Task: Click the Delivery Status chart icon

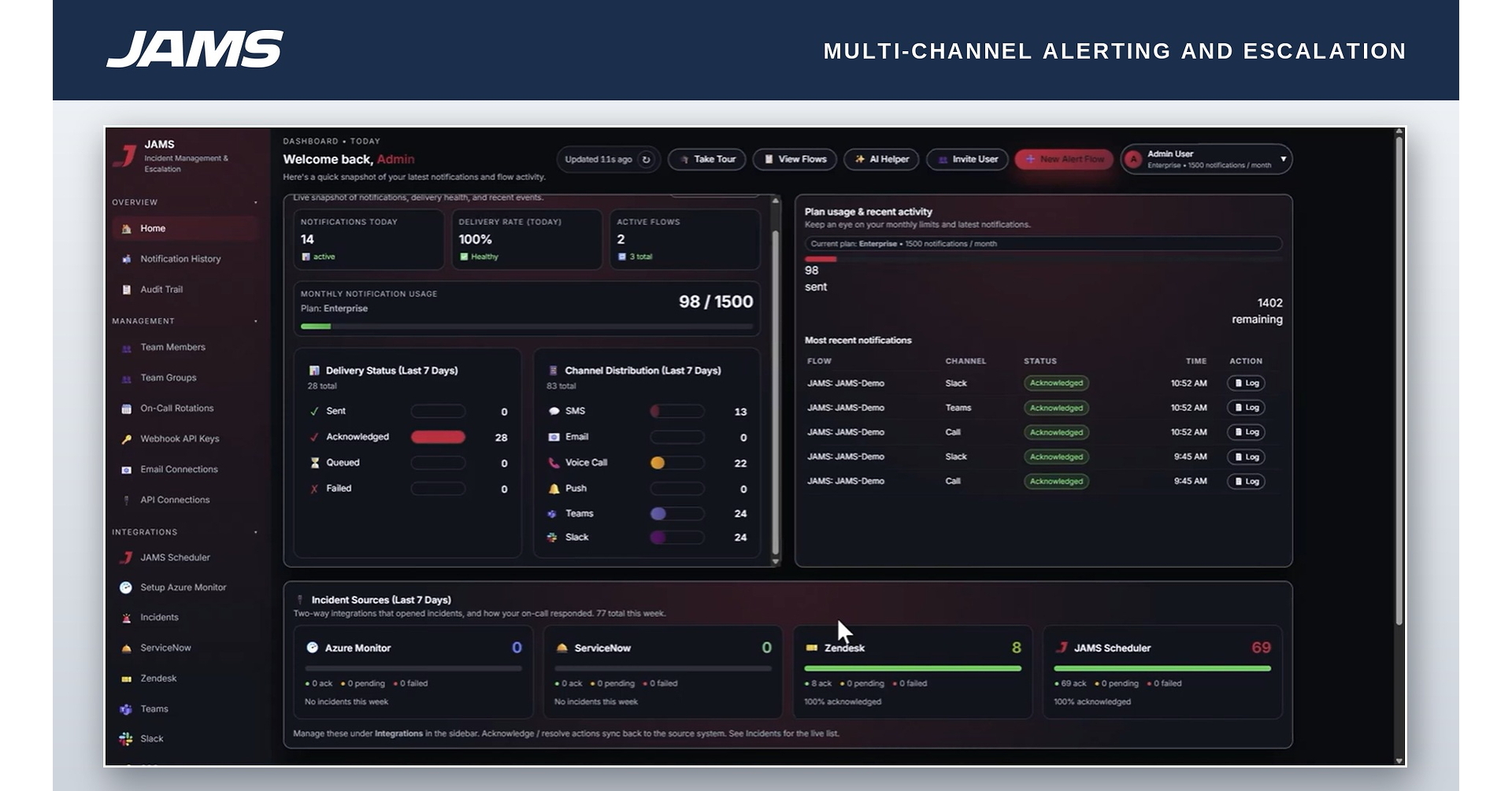Action: [314, 371]
